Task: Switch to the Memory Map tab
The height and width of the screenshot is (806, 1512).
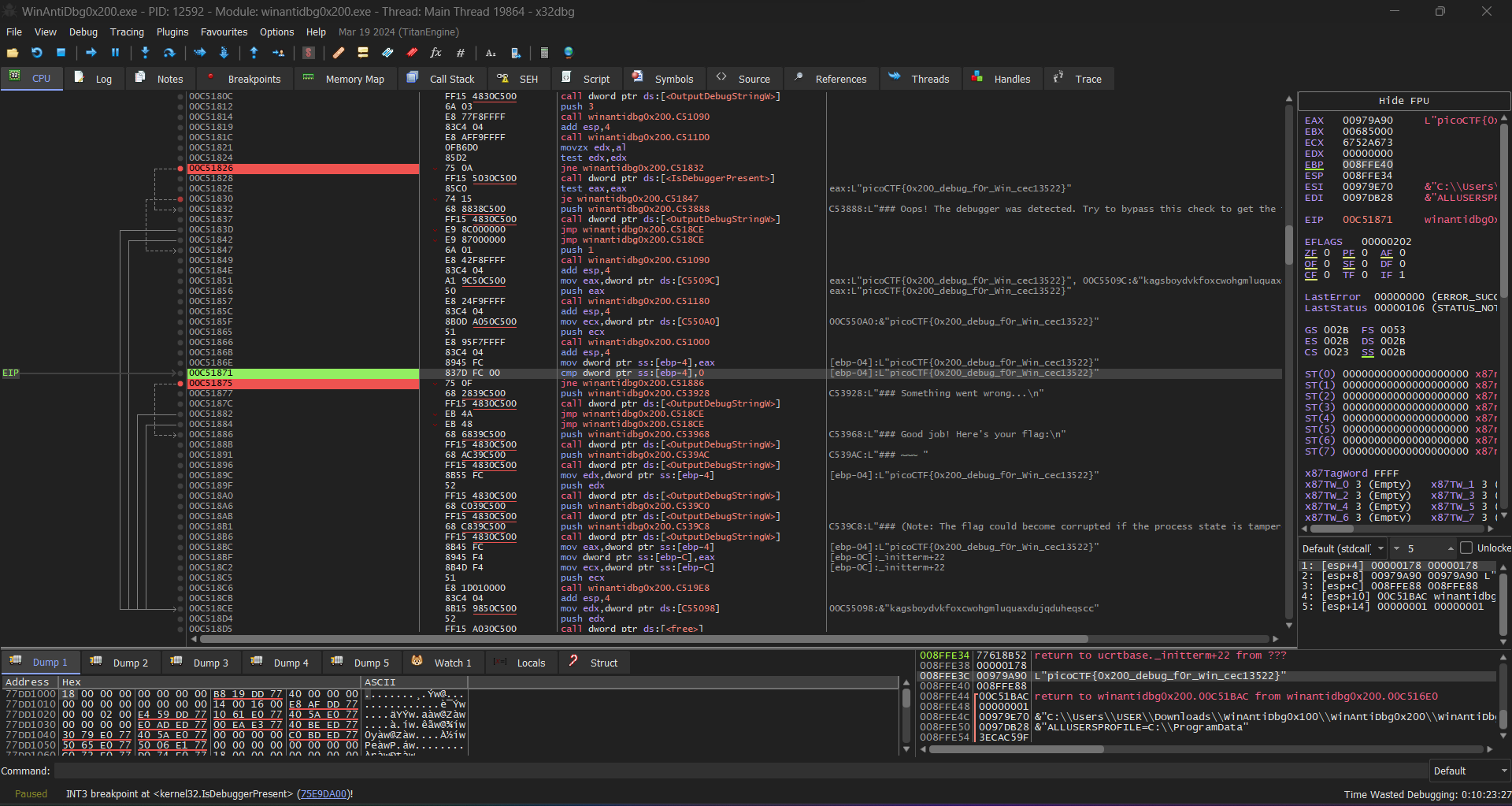Action: (x=345, y=79)
